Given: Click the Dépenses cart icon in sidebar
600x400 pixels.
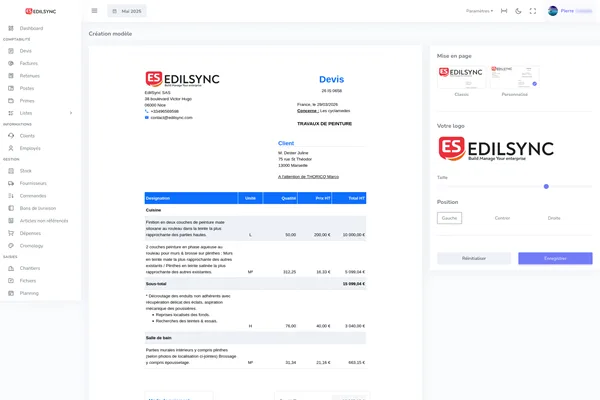Looking at the screenshot, I should [x=10, y=232].
